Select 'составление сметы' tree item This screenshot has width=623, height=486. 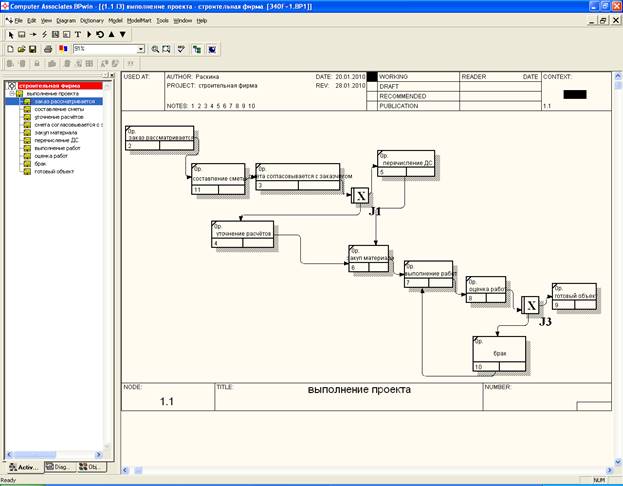[x=59, y=109]
